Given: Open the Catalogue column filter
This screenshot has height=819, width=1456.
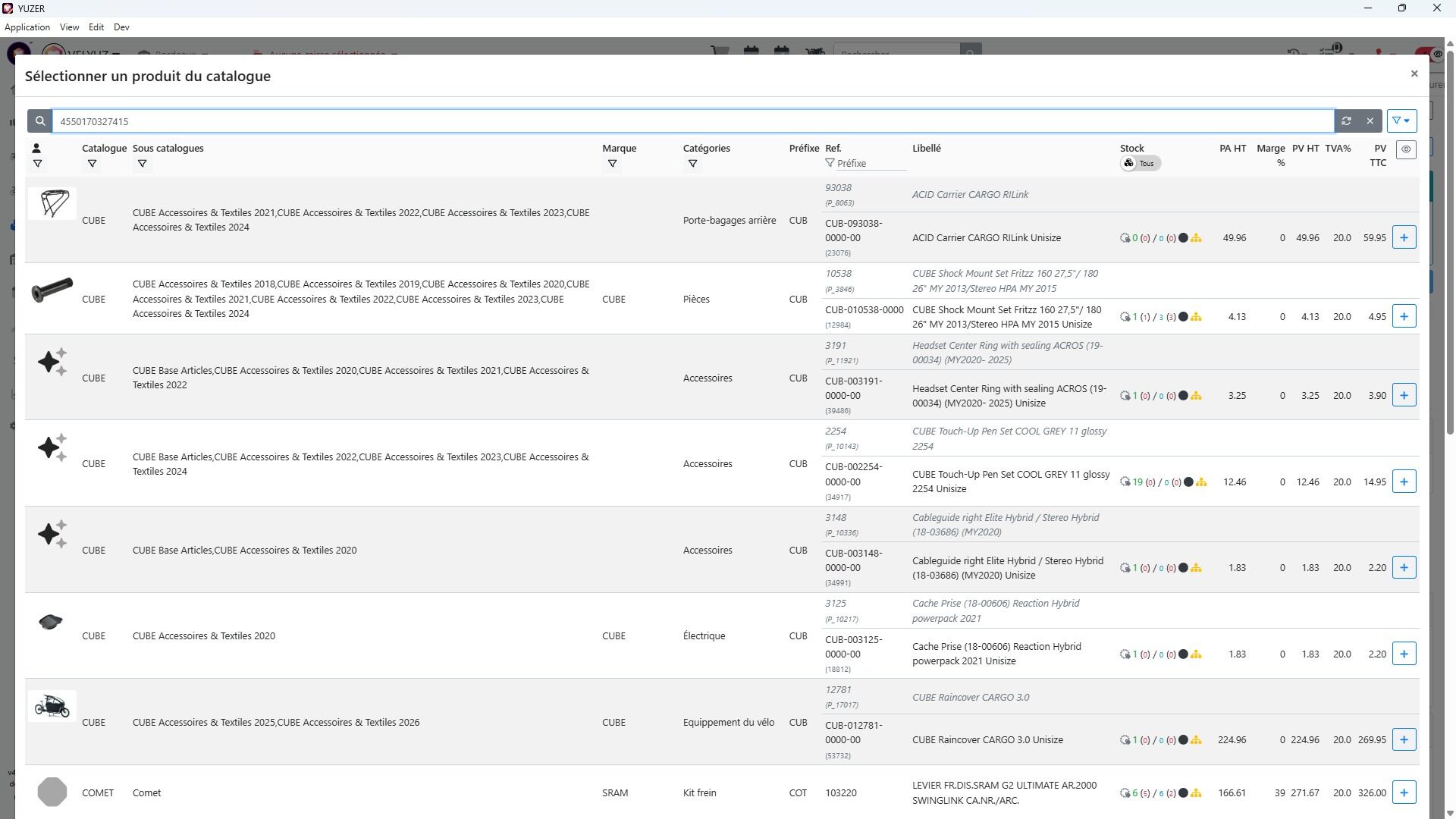Looking at the screenshot, I should (x=92, y=165).
